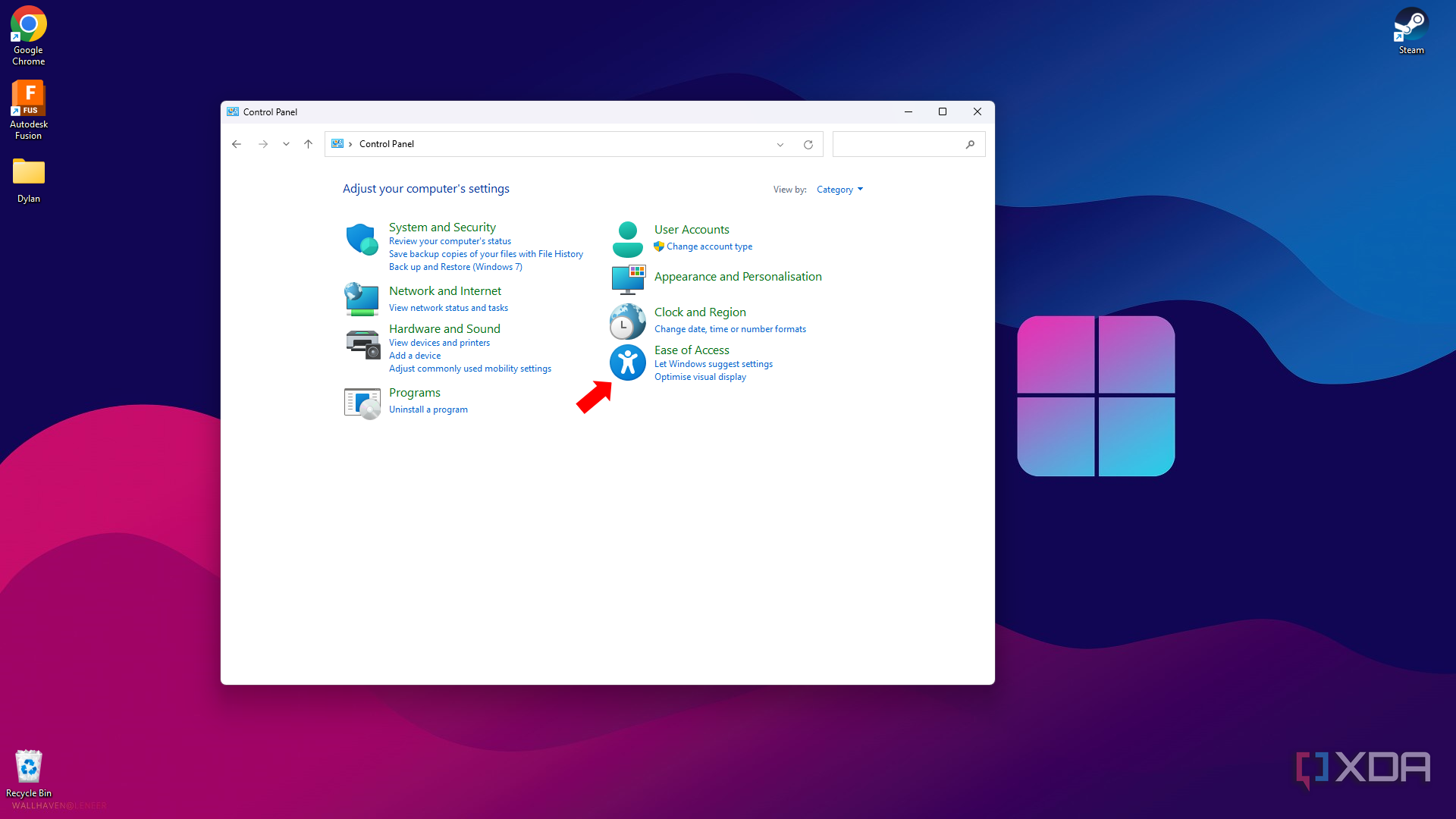The width and height of the screenshot is (1456, 819).
Task: Click the Forward navigation arrow
Action: pos(262,144)
